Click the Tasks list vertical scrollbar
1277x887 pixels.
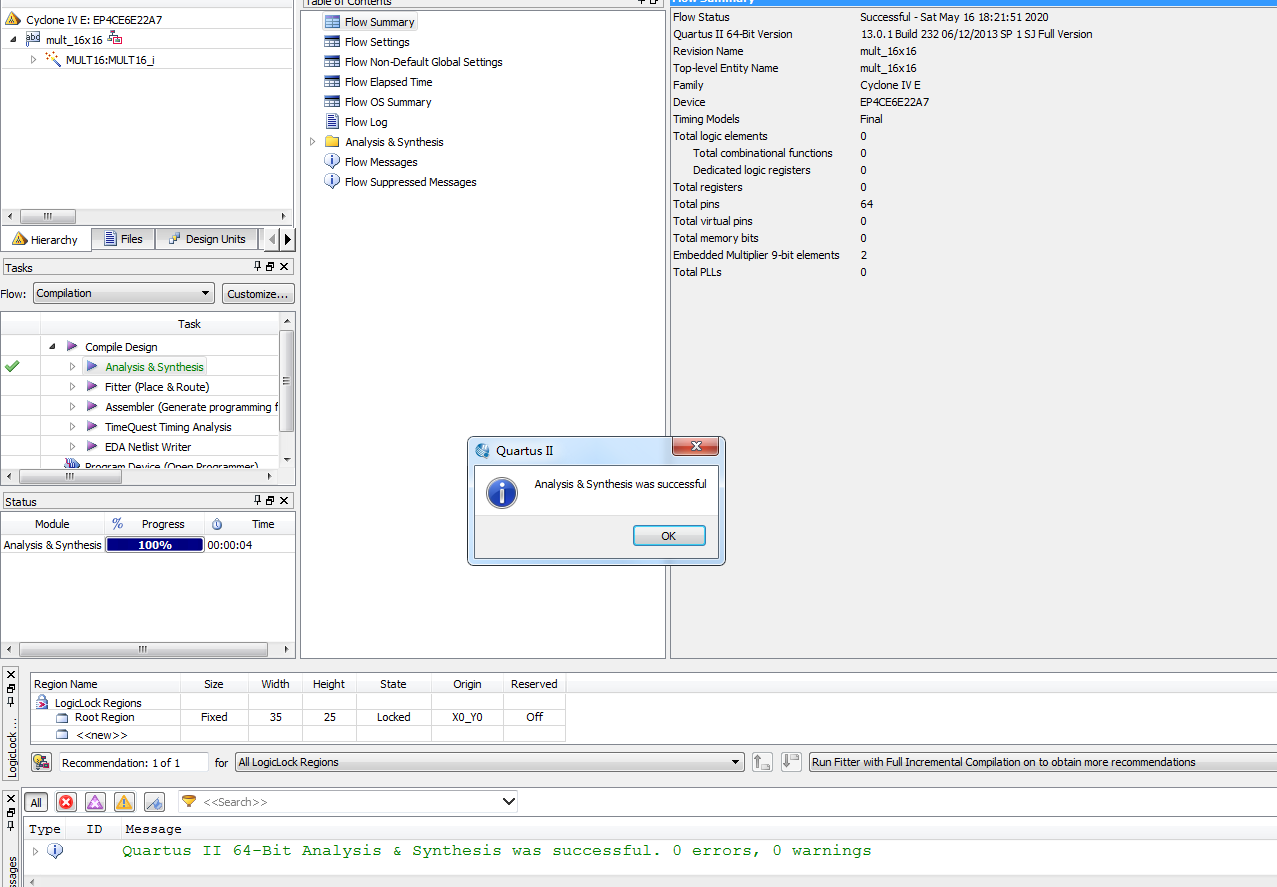(287, 380)
